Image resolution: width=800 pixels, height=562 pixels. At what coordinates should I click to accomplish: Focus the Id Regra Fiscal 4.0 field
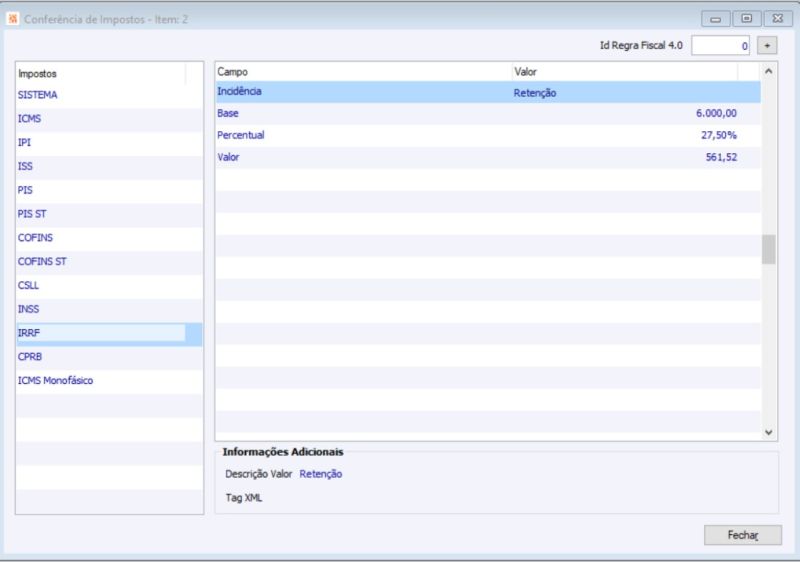720,46
